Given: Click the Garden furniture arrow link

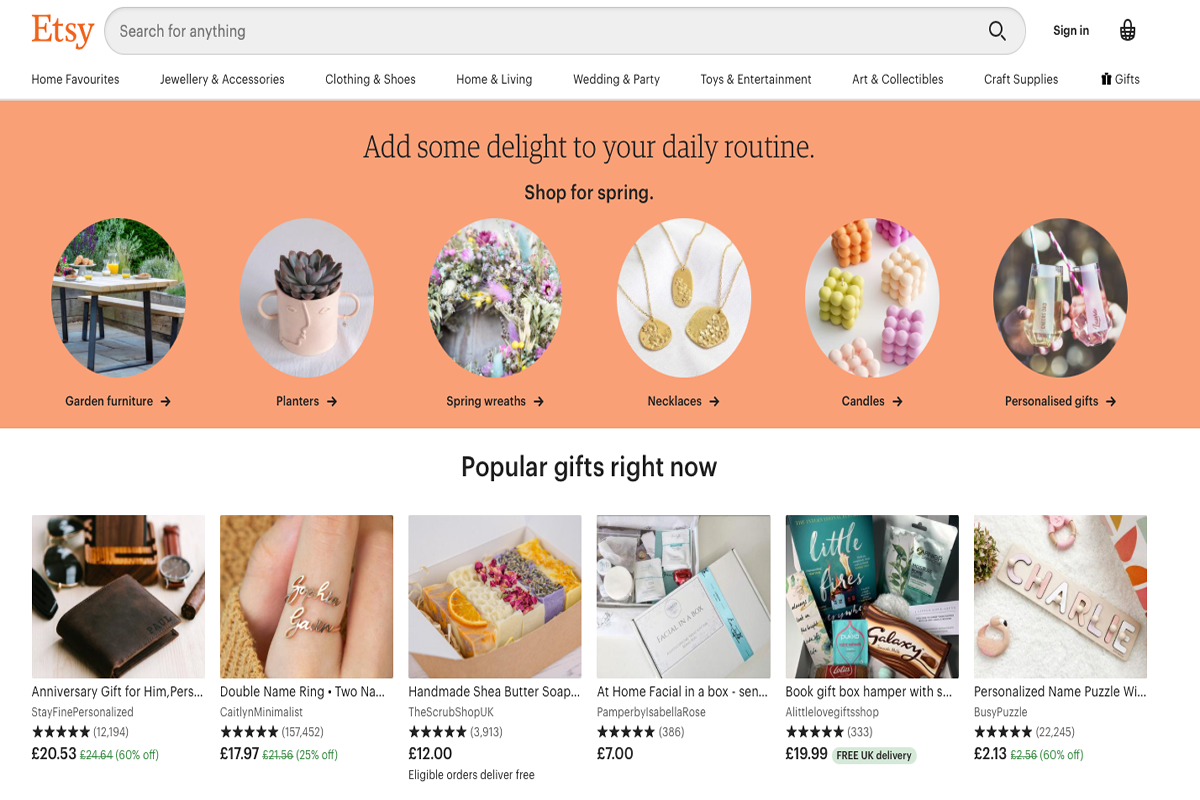Looking at the screenshot, I should pos(118,401).
